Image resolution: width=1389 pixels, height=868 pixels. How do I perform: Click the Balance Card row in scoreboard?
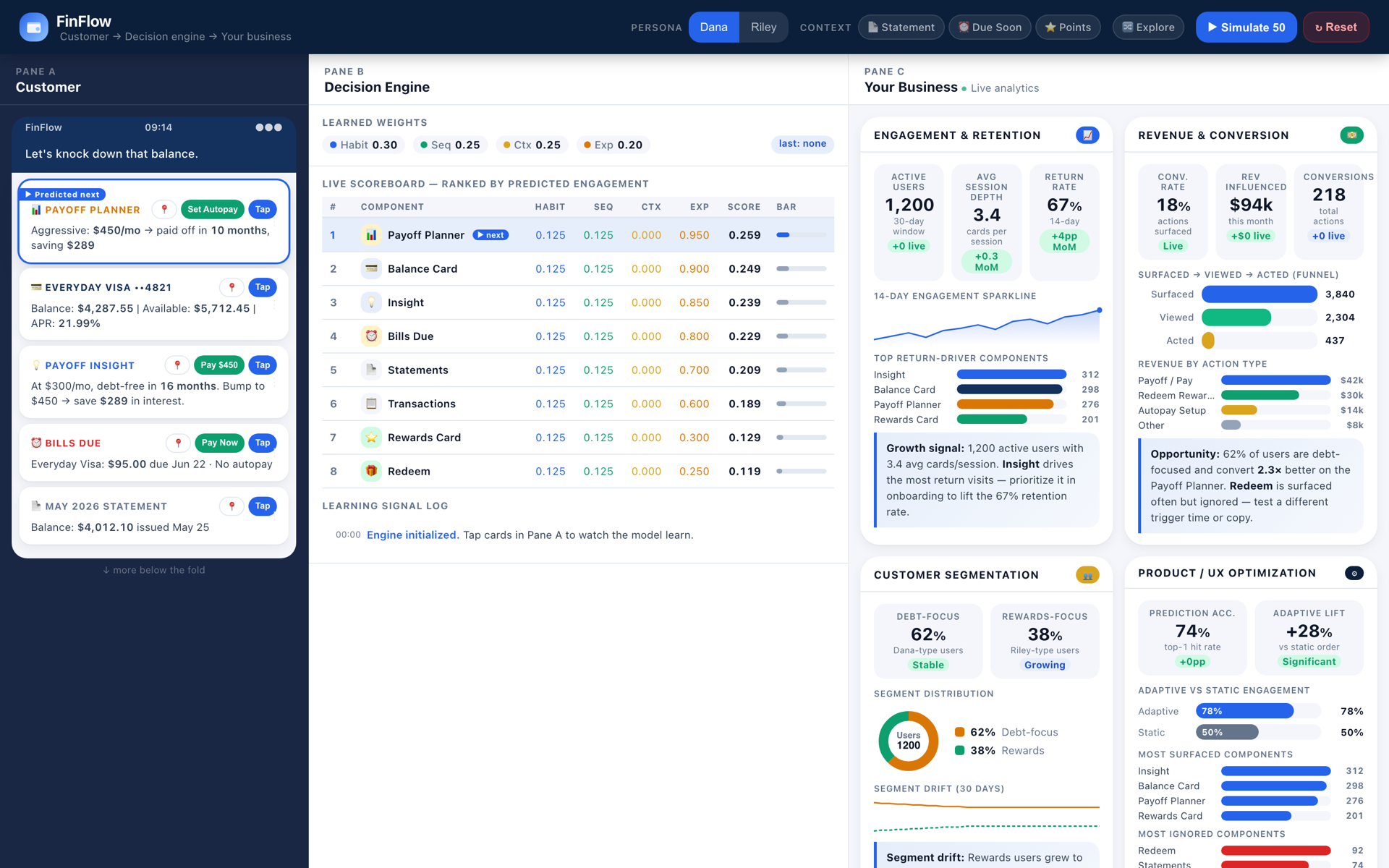(x=578, y=268)
